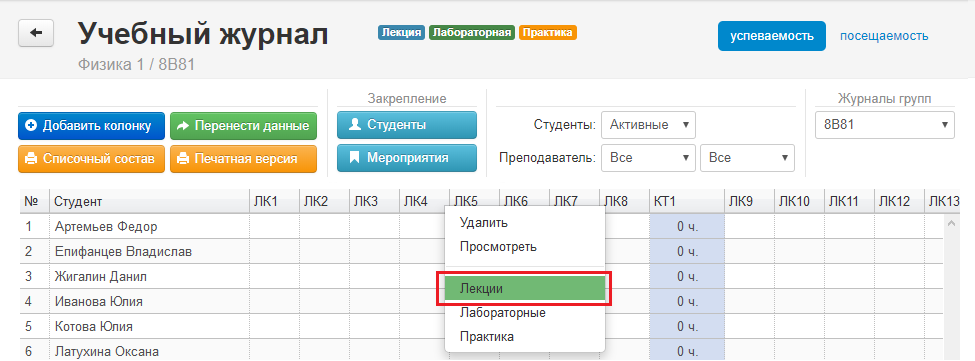Click the Лекция legend badge

pyautogui.click(x=401, y=32)
